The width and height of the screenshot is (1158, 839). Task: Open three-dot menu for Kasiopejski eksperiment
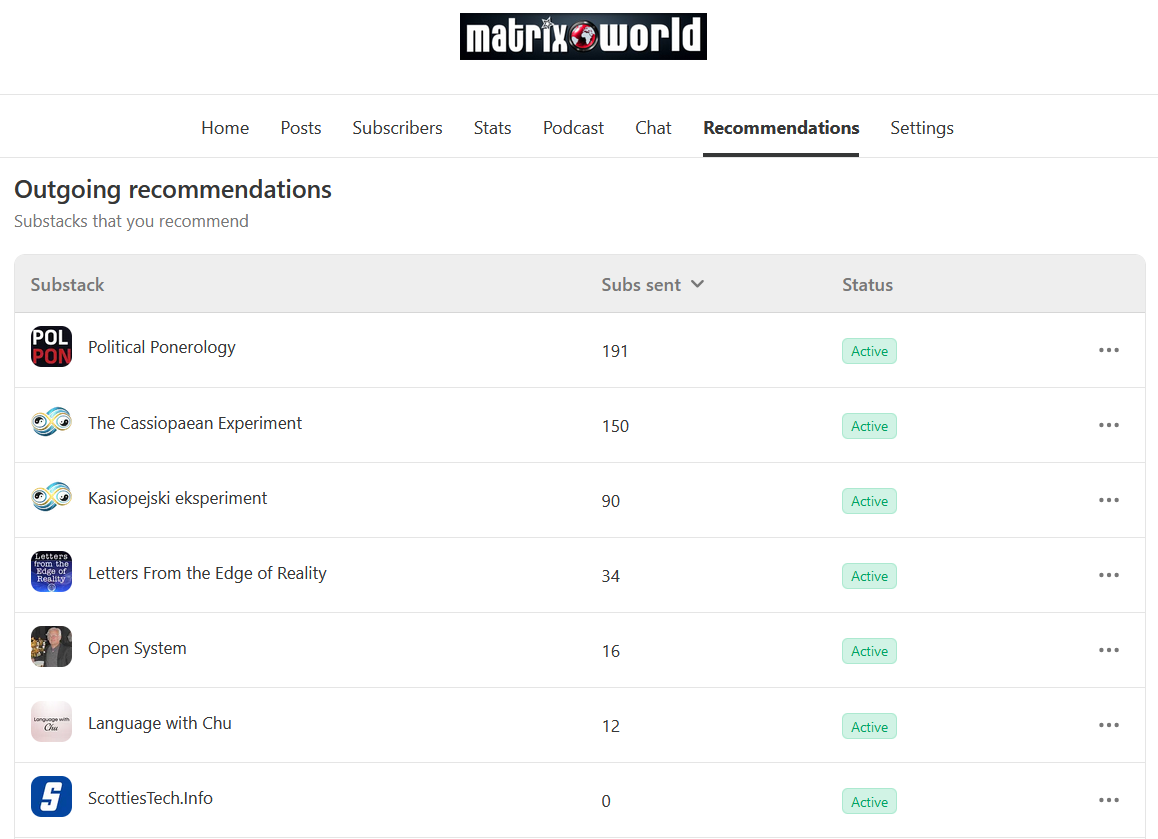coord(1108,500)
